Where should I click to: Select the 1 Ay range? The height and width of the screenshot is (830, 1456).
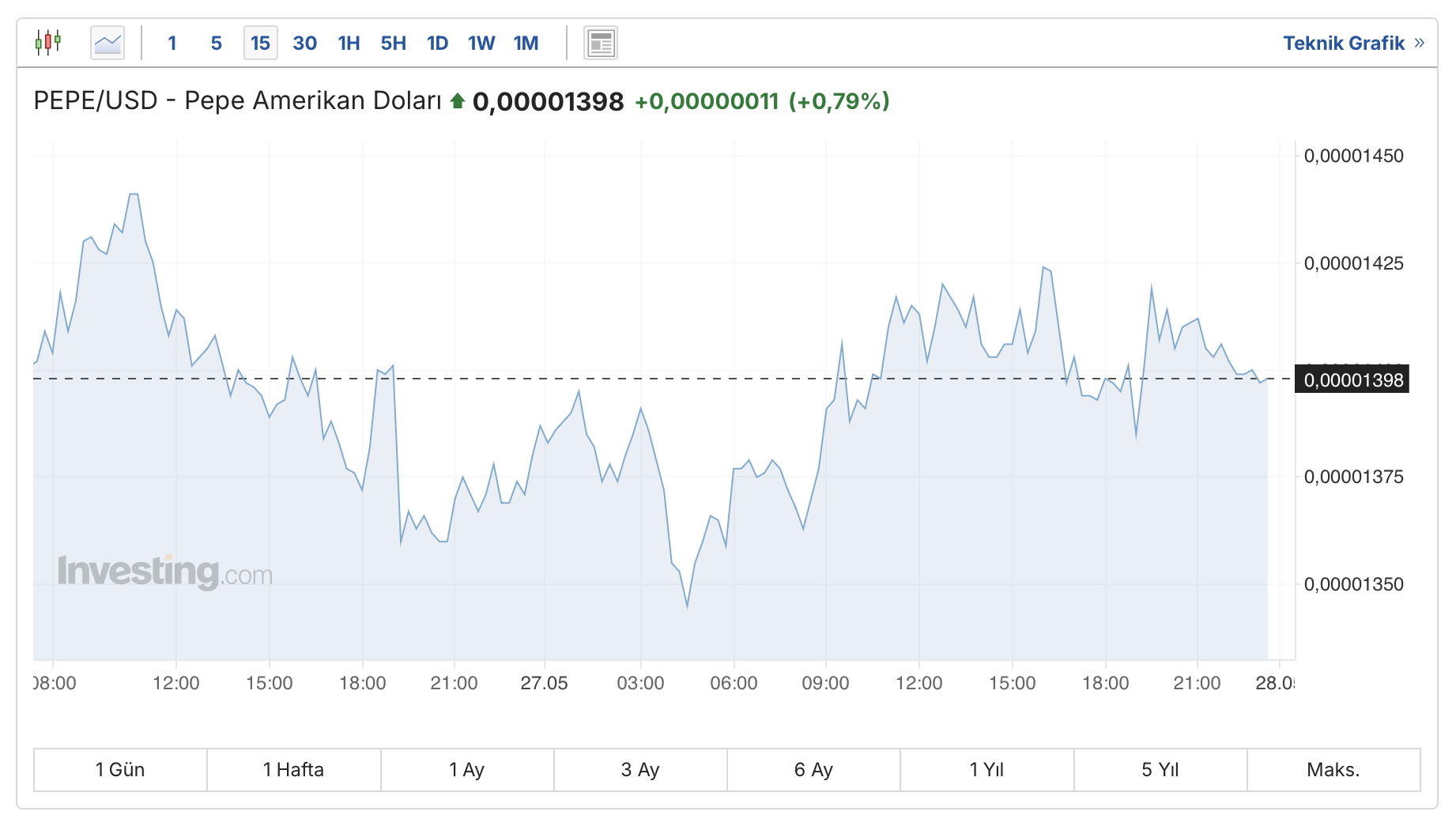point(466,769)
